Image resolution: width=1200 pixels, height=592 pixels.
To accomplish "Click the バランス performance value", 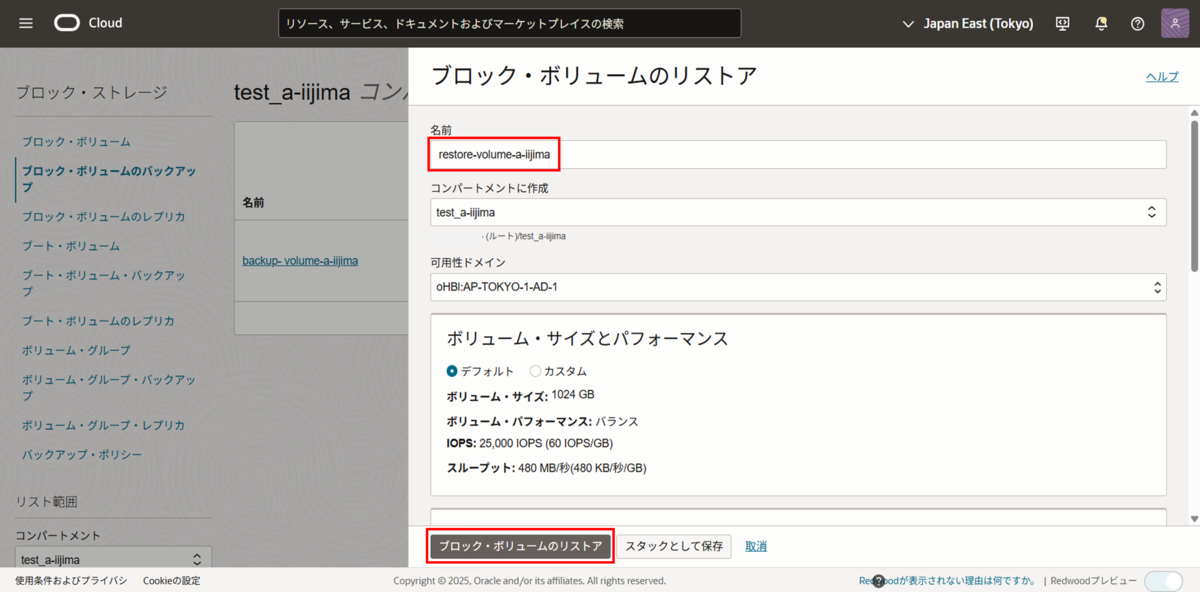I will pos(617,421).
